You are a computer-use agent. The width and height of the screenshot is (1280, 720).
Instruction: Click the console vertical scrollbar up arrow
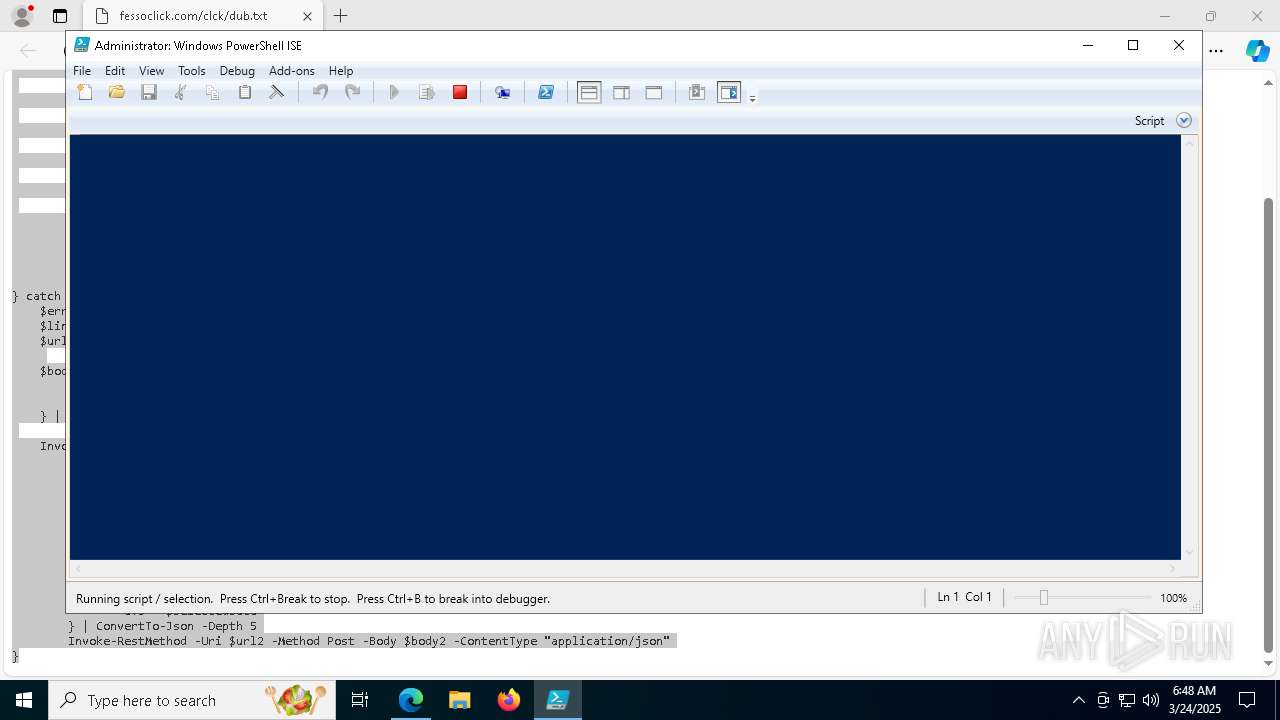coord(1190,143)
